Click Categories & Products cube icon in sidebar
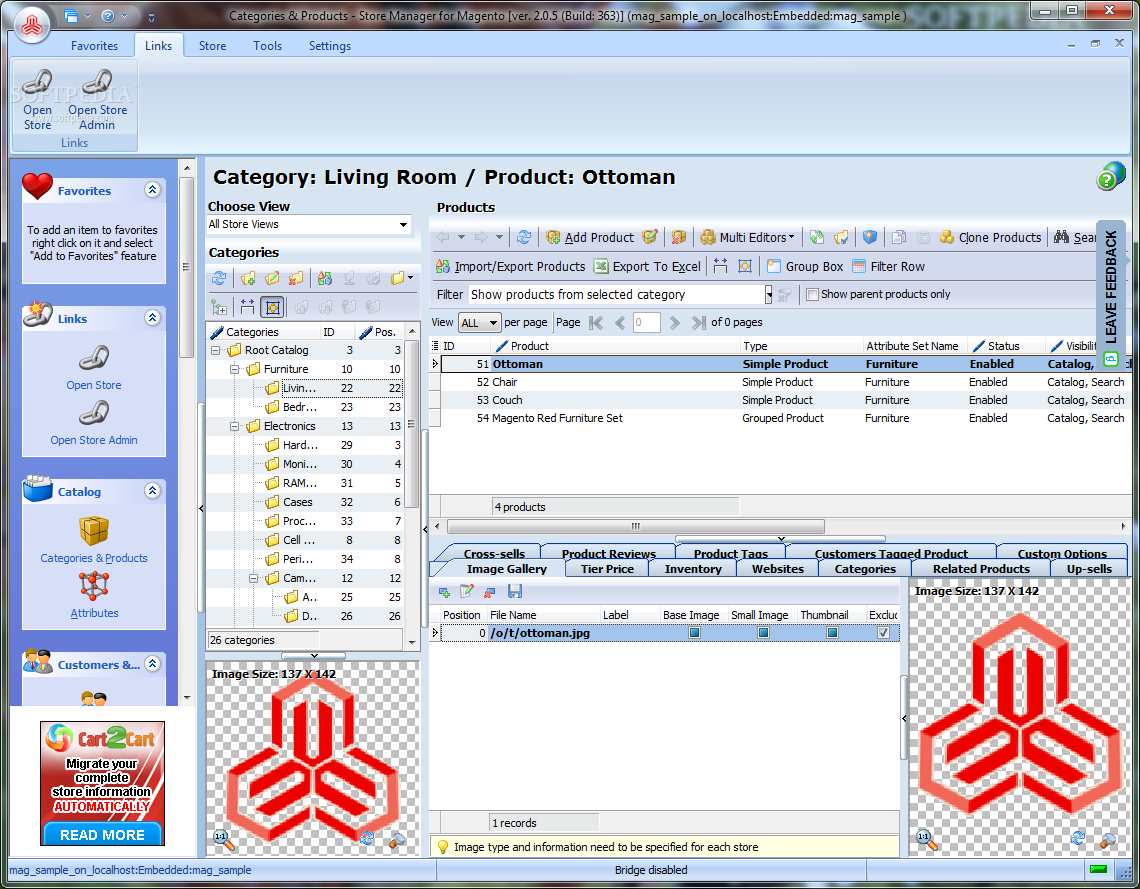Screen dimensions: 1140x889 click(94, 531)
